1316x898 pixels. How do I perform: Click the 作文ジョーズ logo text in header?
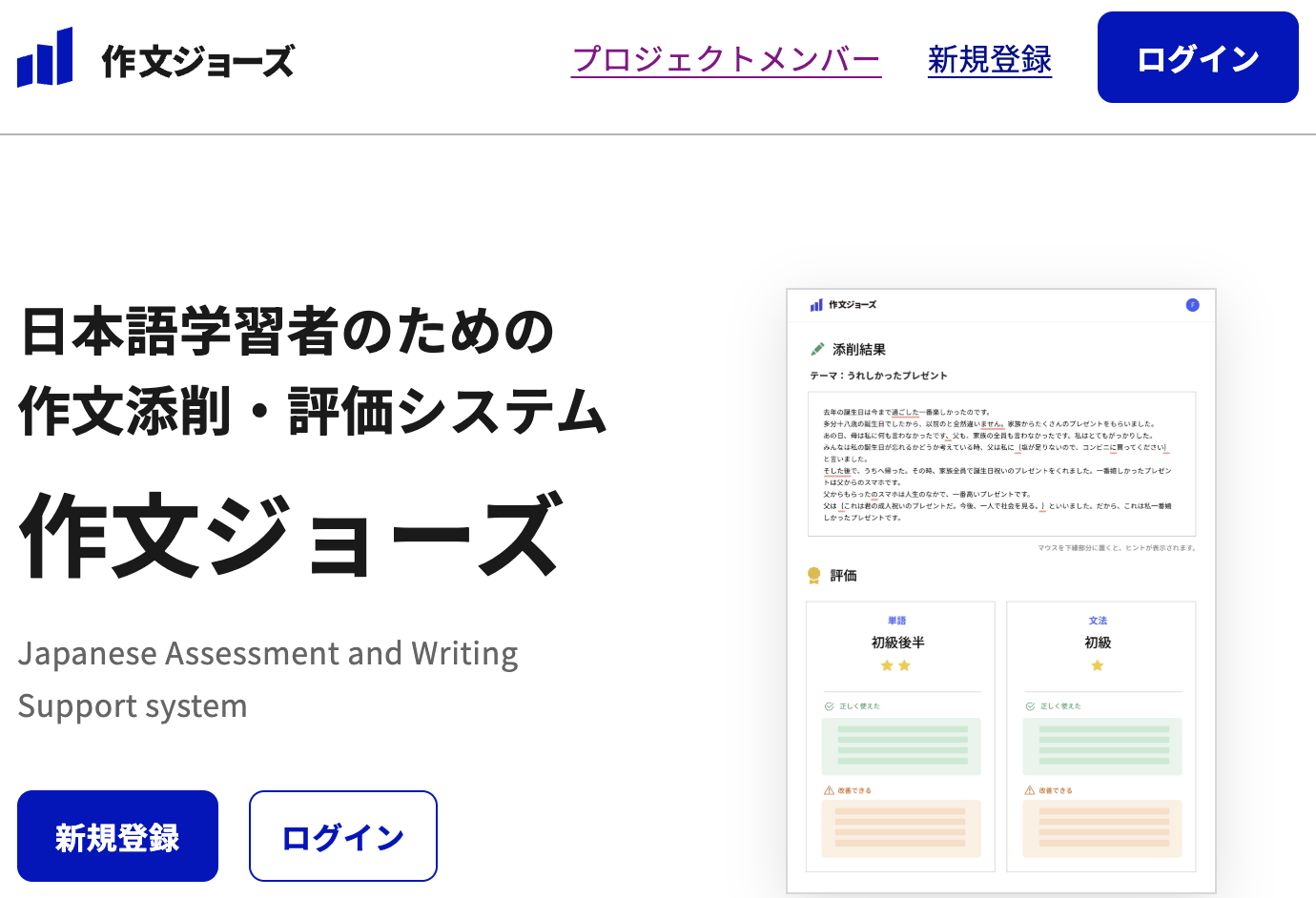[197, 61]
